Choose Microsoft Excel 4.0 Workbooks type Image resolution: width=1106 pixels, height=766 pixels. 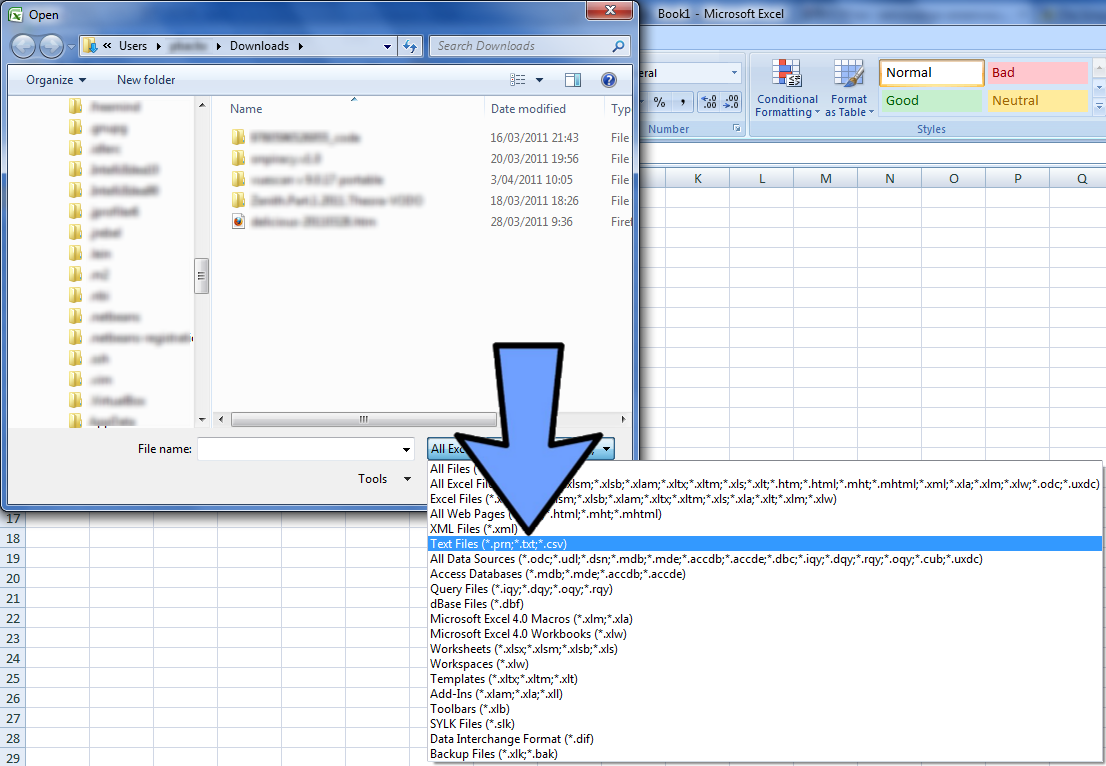coord(765,634)
